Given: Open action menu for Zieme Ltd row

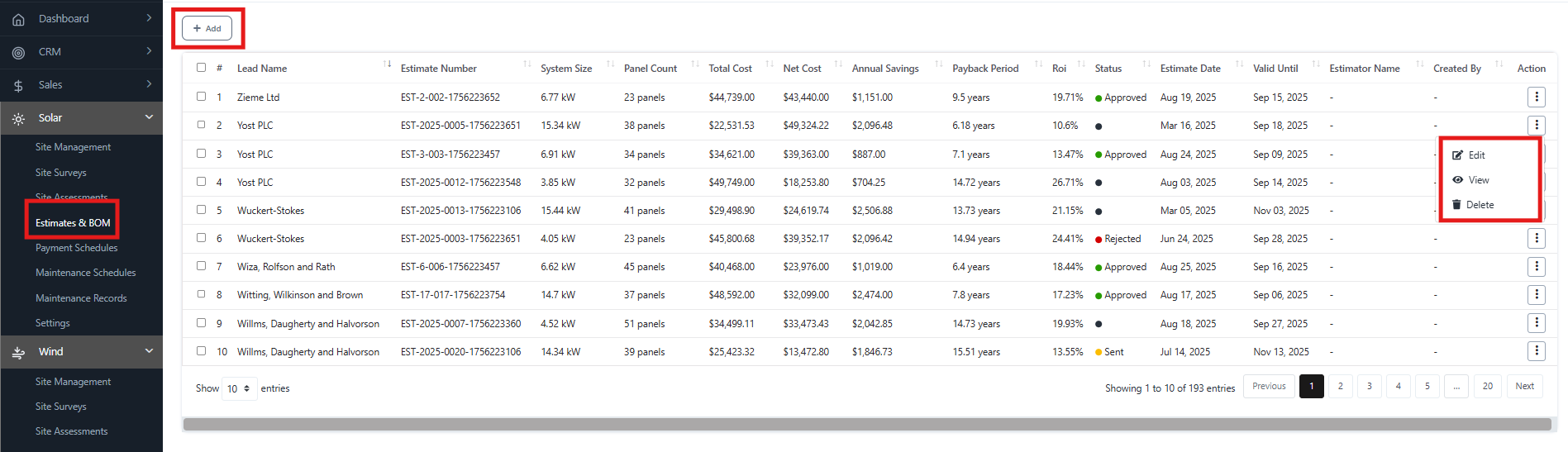Looking at the screenshot, I should click(x=1536, y=98).
